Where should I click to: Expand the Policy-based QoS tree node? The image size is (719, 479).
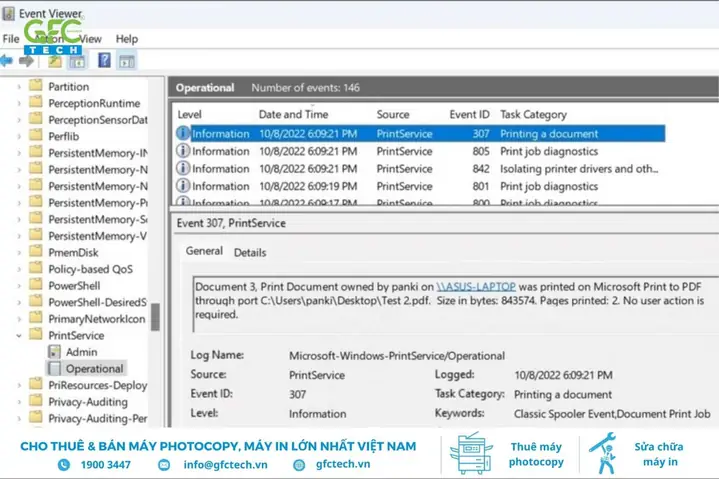(19, 269)
